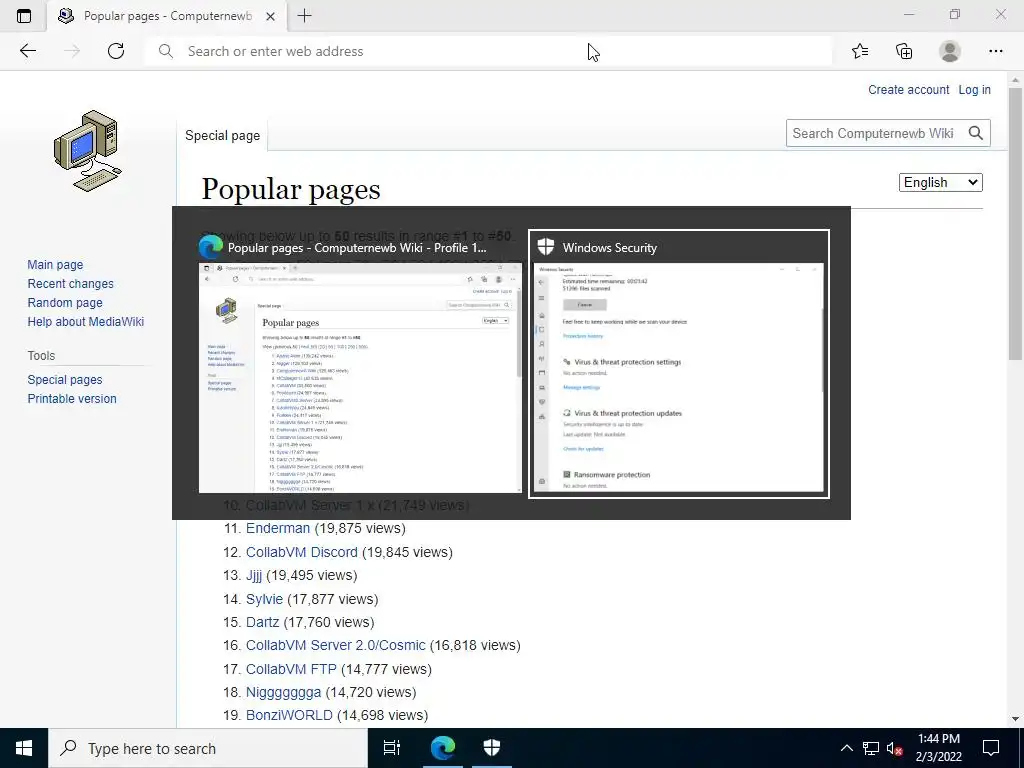Click the forward navigation arrow
The width and height of the screenshot is (1024, 768).
tap(72, 51)
